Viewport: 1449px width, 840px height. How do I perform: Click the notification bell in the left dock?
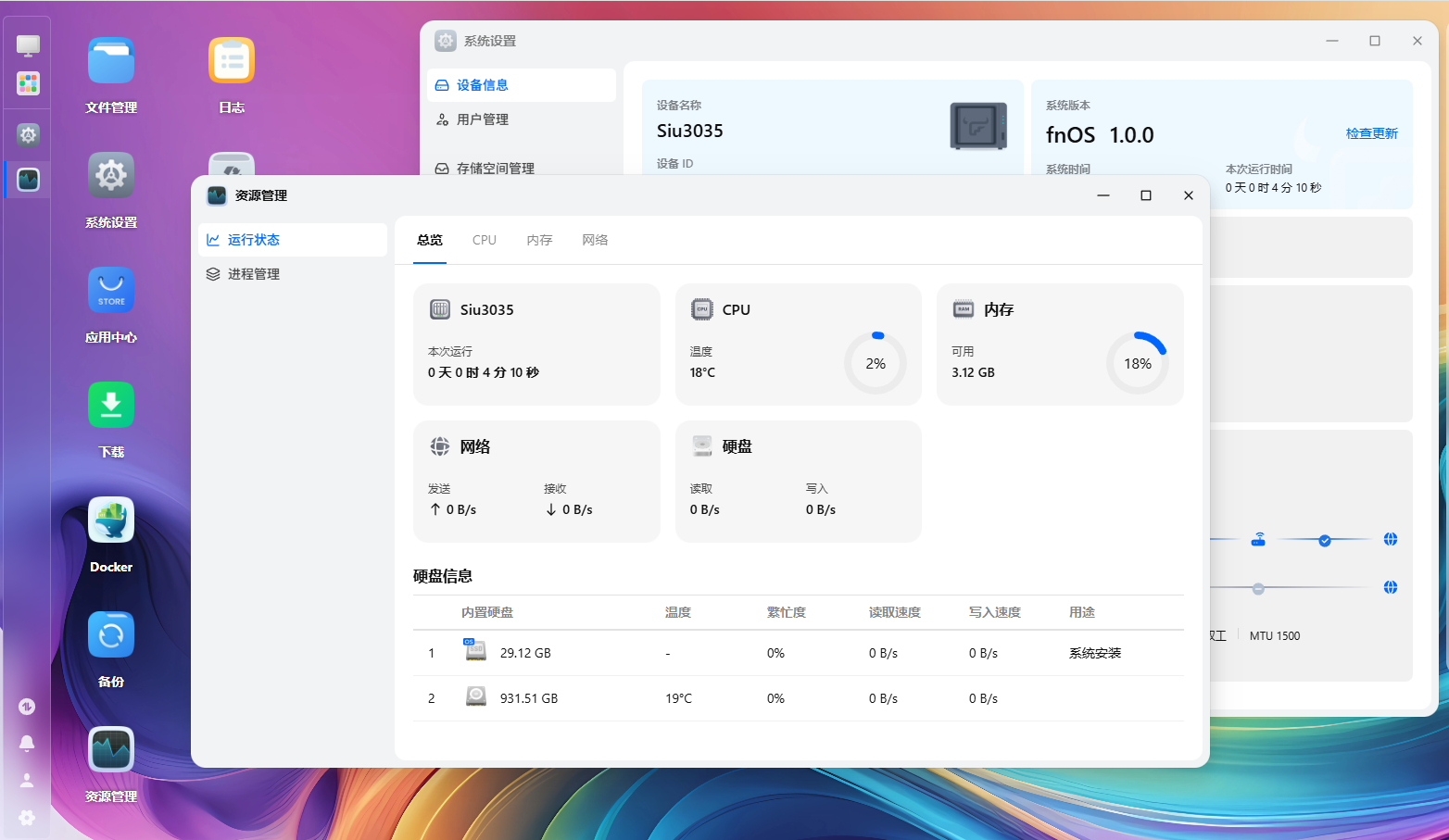pos(27,744)
